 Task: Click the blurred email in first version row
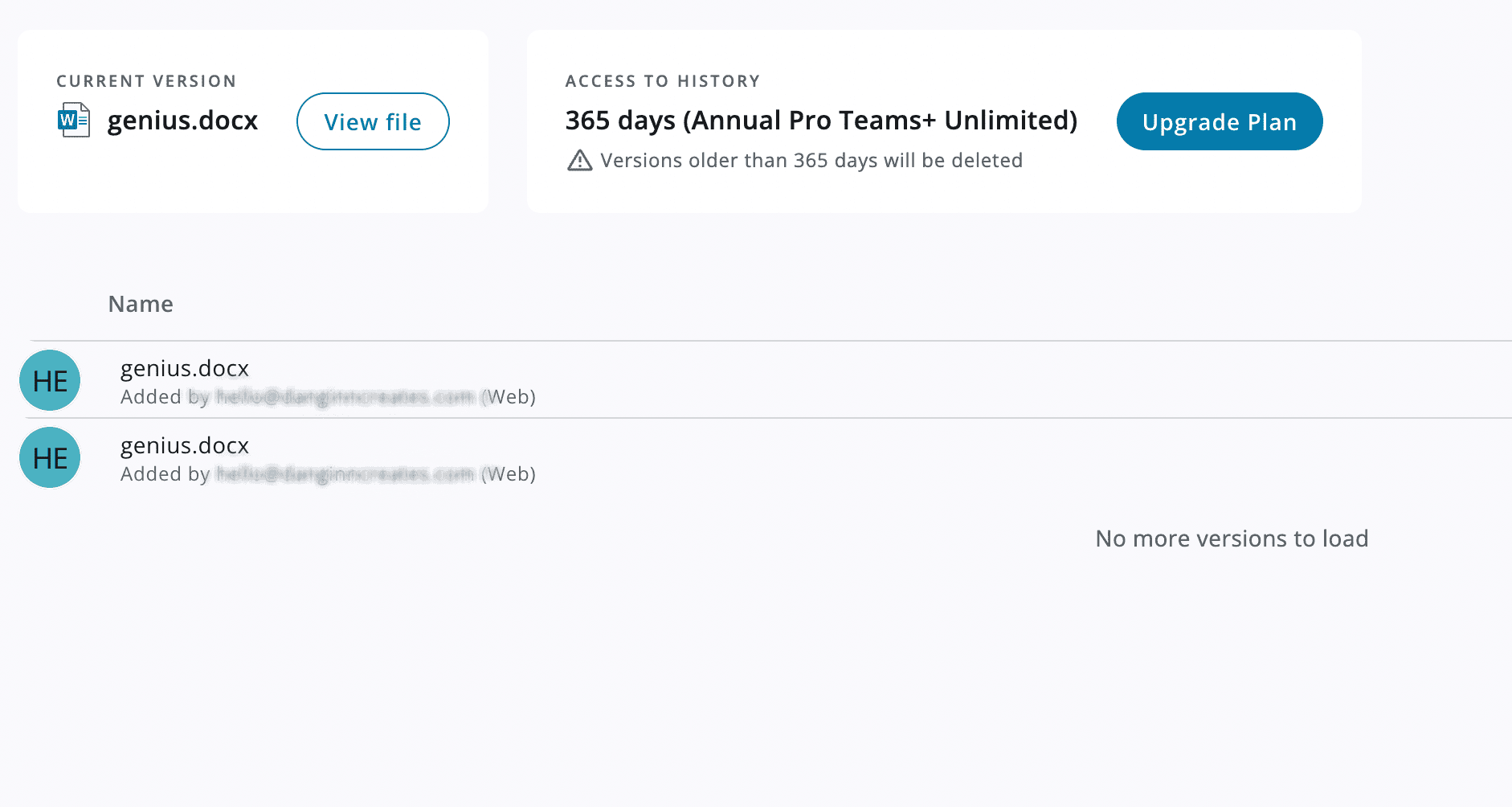coord(345,397)
